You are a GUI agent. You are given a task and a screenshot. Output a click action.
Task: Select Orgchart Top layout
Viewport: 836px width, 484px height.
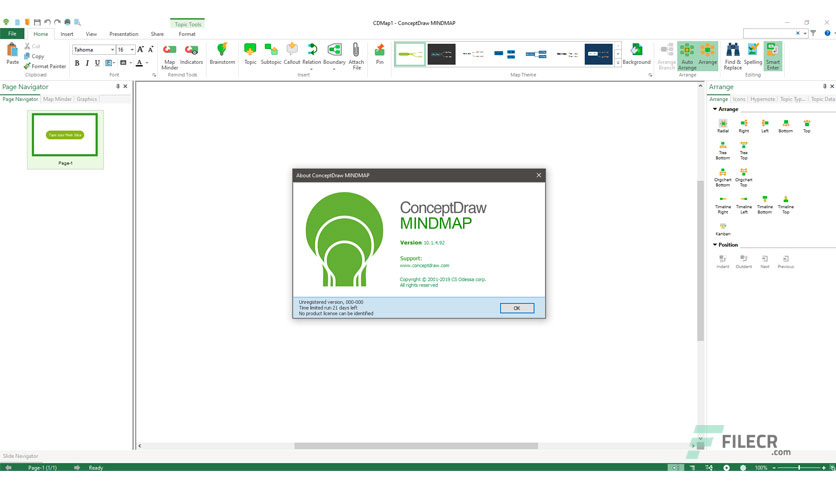[743, 178]
